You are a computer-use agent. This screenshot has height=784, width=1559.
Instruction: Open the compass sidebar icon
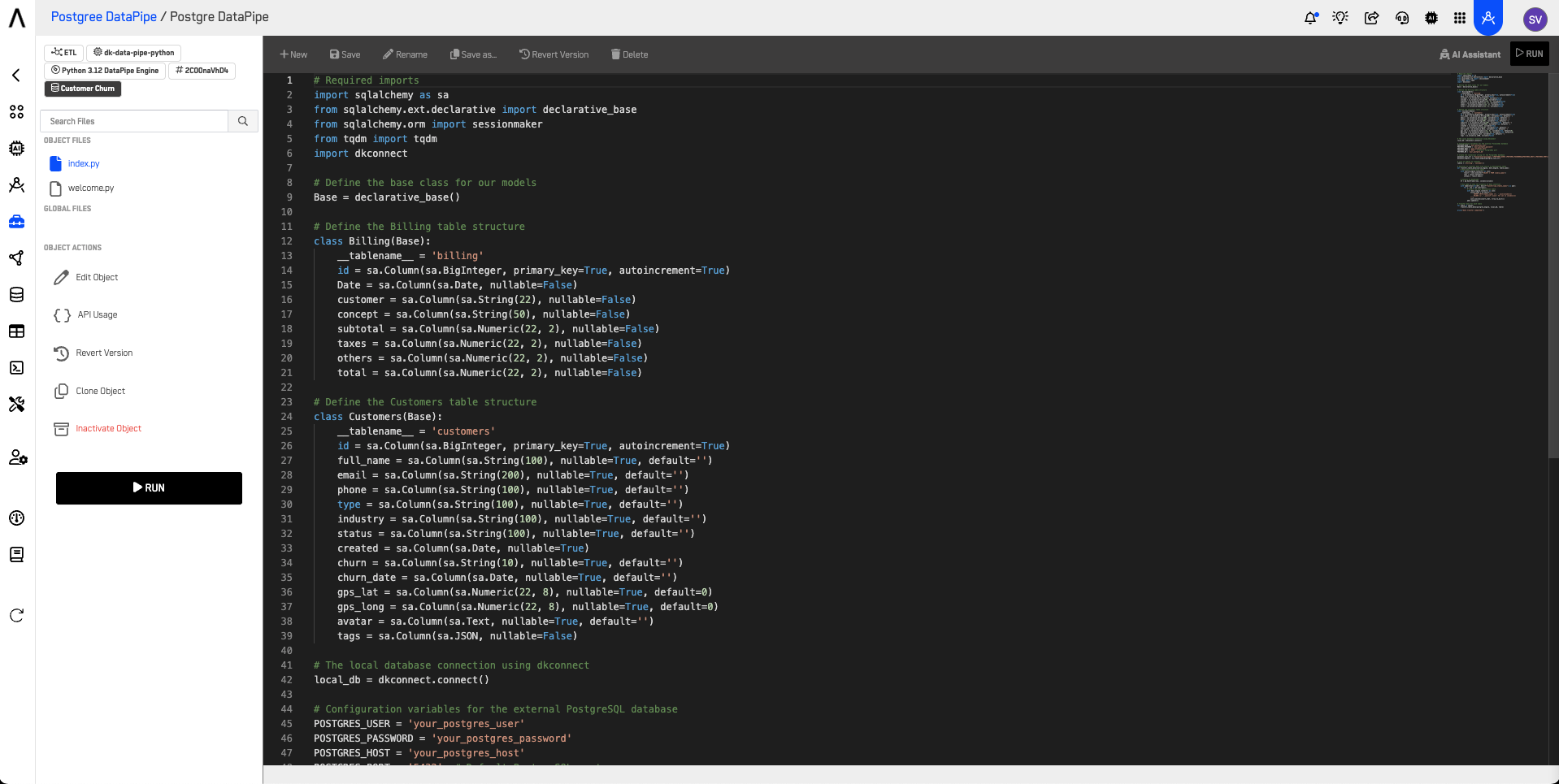tap(16, 185)
